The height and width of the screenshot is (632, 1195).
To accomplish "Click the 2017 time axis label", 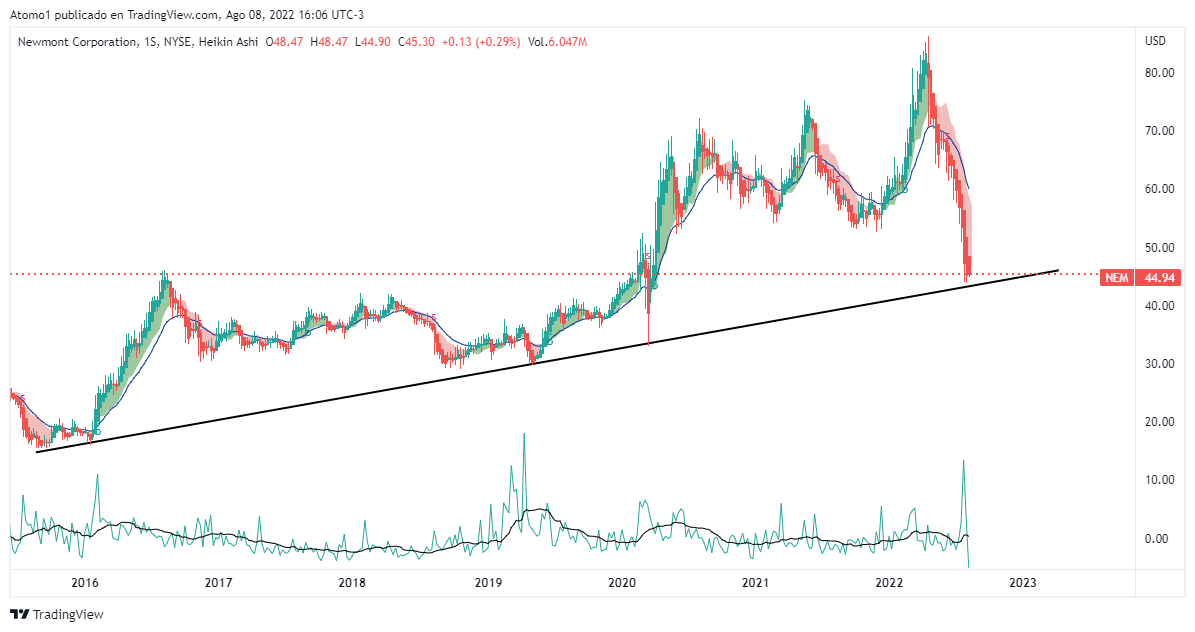I will [219, 583].
